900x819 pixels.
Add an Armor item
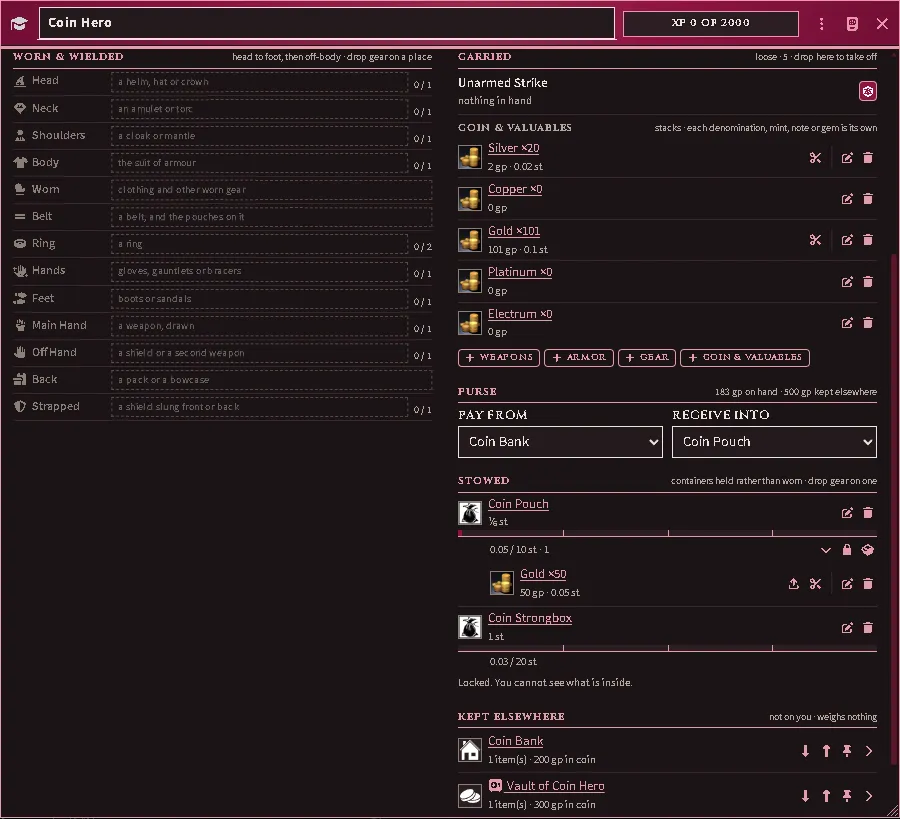[579, 358]
